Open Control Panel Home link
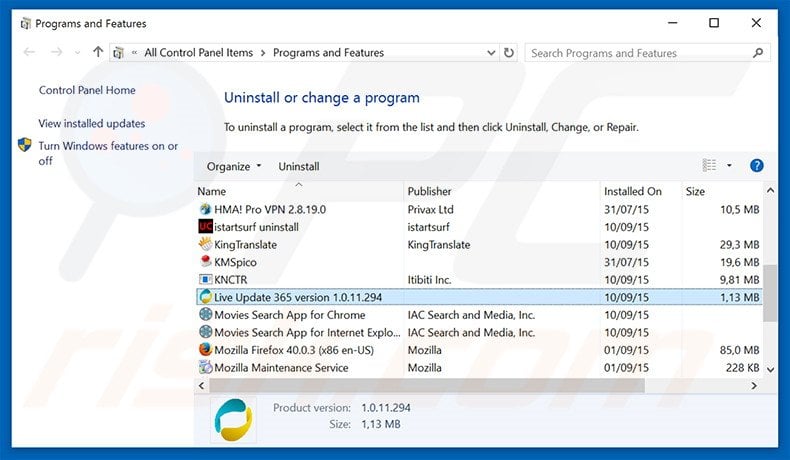 click(x=87, y=90)
